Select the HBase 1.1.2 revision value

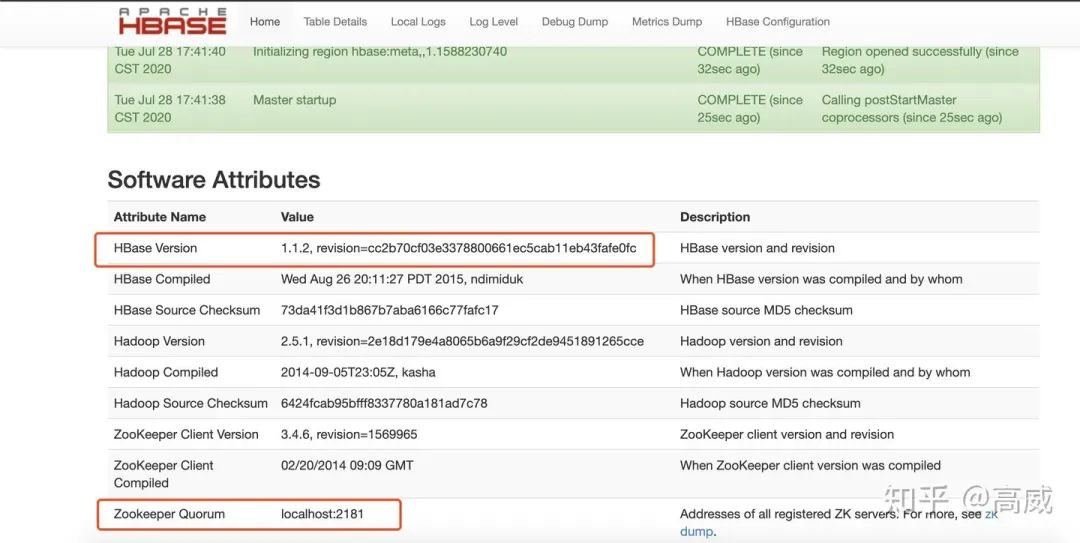(x=459, y=248)
